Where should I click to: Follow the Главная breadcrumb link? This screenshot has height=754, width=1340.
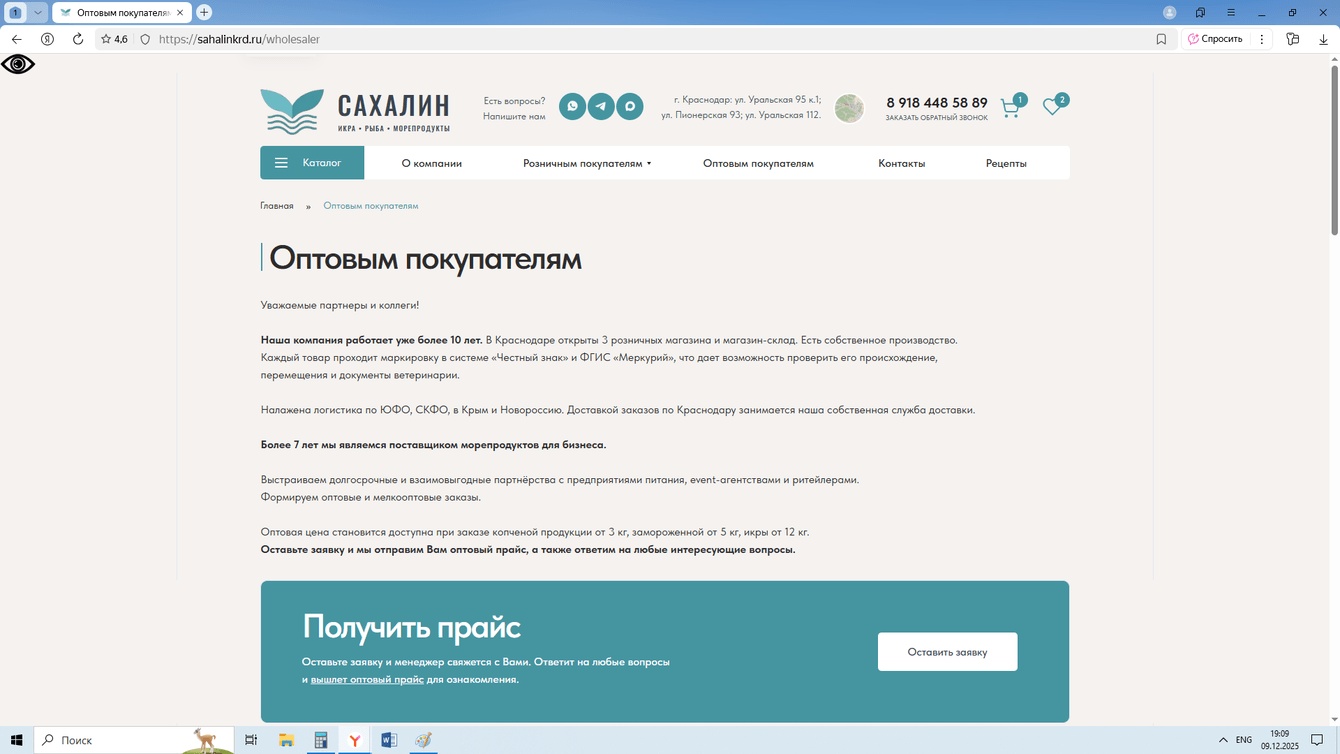coord(277,206)
